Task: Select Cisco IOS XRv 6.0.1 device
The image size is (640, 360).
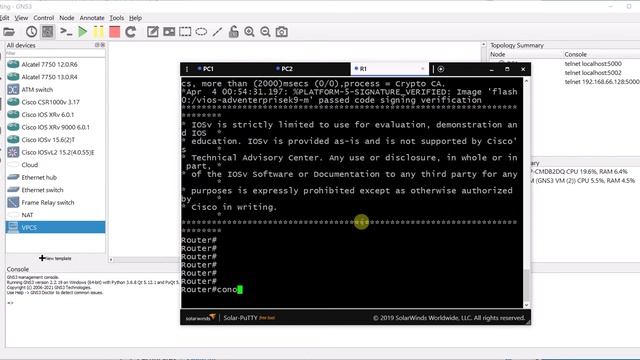Action: pos(55,115)
